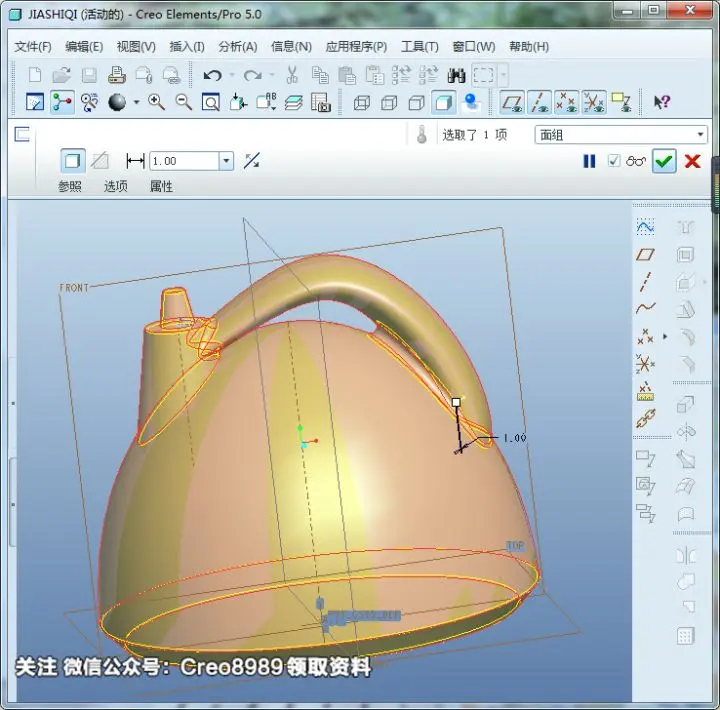Screen dimensions: 720x710
Task: Confirm the feature with green checkmark
Action: point(664,161)
